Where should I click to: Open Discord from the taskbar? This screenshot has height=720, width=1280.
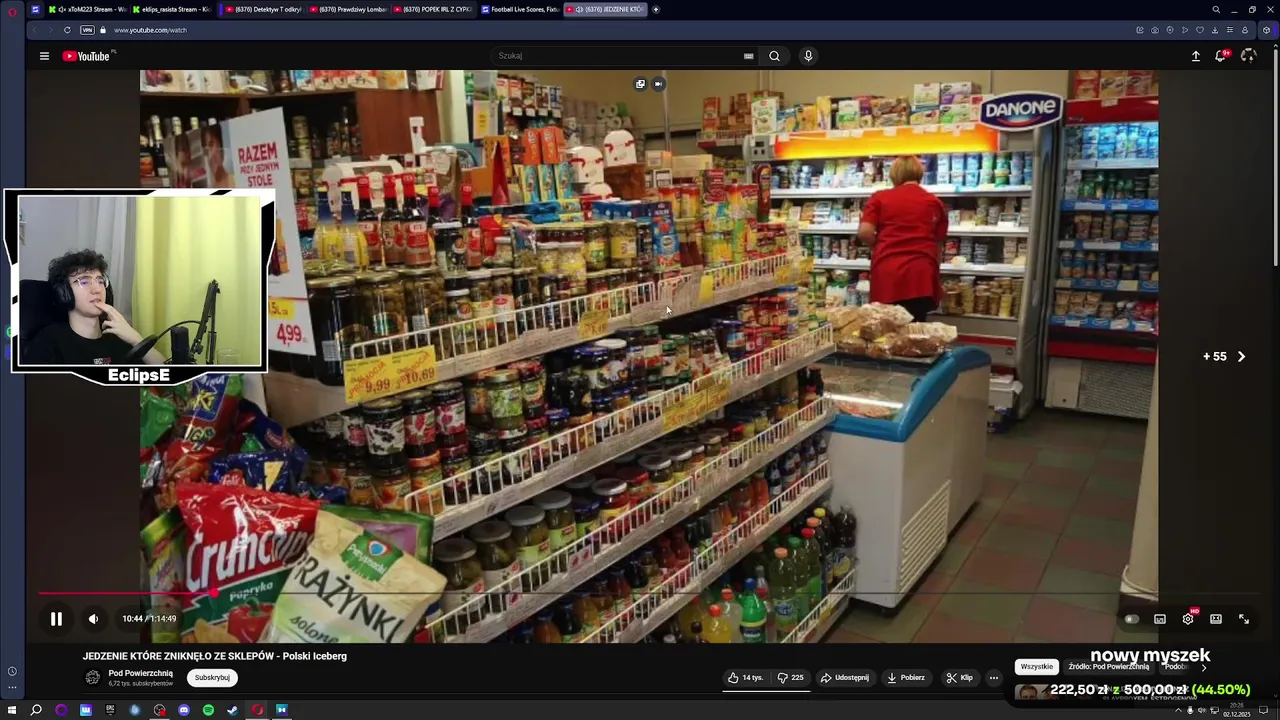(x=184, y=710)
